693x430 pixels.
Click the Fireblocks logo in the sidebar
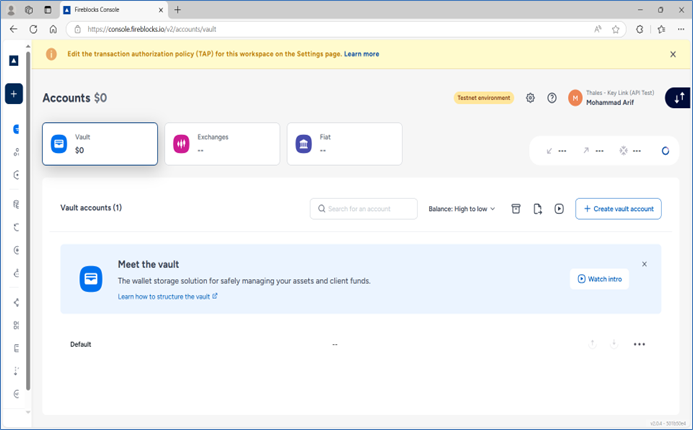pos(14,61)
